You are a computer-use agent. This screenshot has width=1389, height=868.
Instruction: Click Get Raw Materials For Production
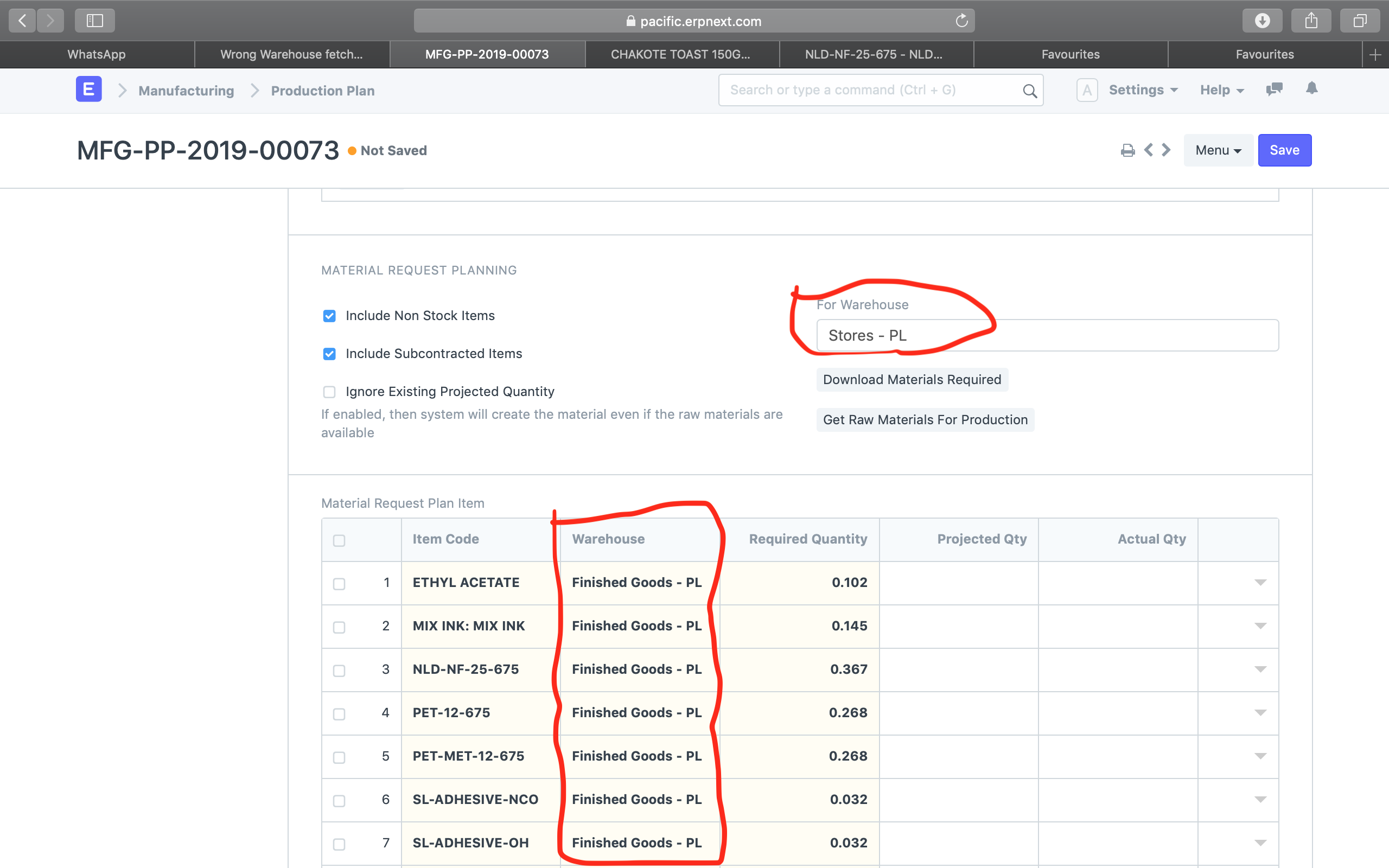coord(925,420)
